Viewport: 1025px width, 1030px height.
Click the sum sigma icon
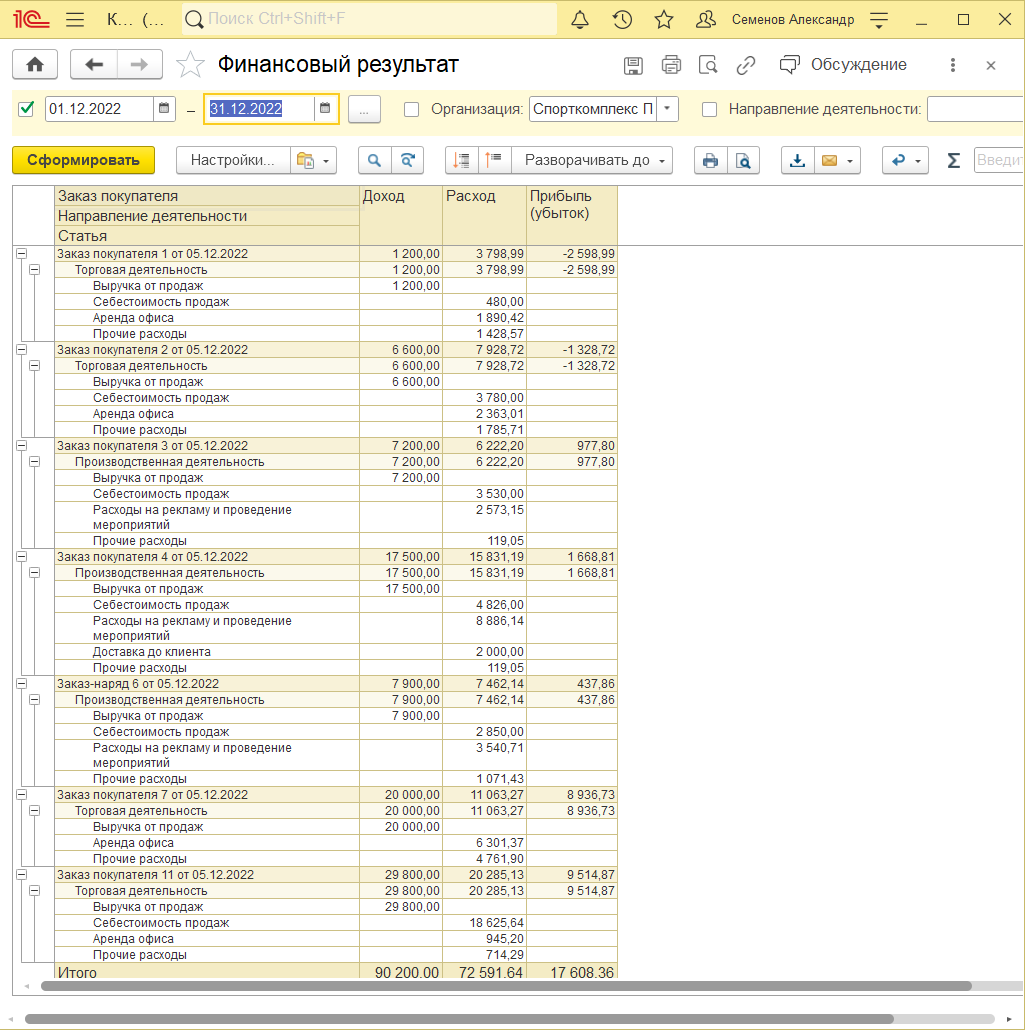pos(953,160)
